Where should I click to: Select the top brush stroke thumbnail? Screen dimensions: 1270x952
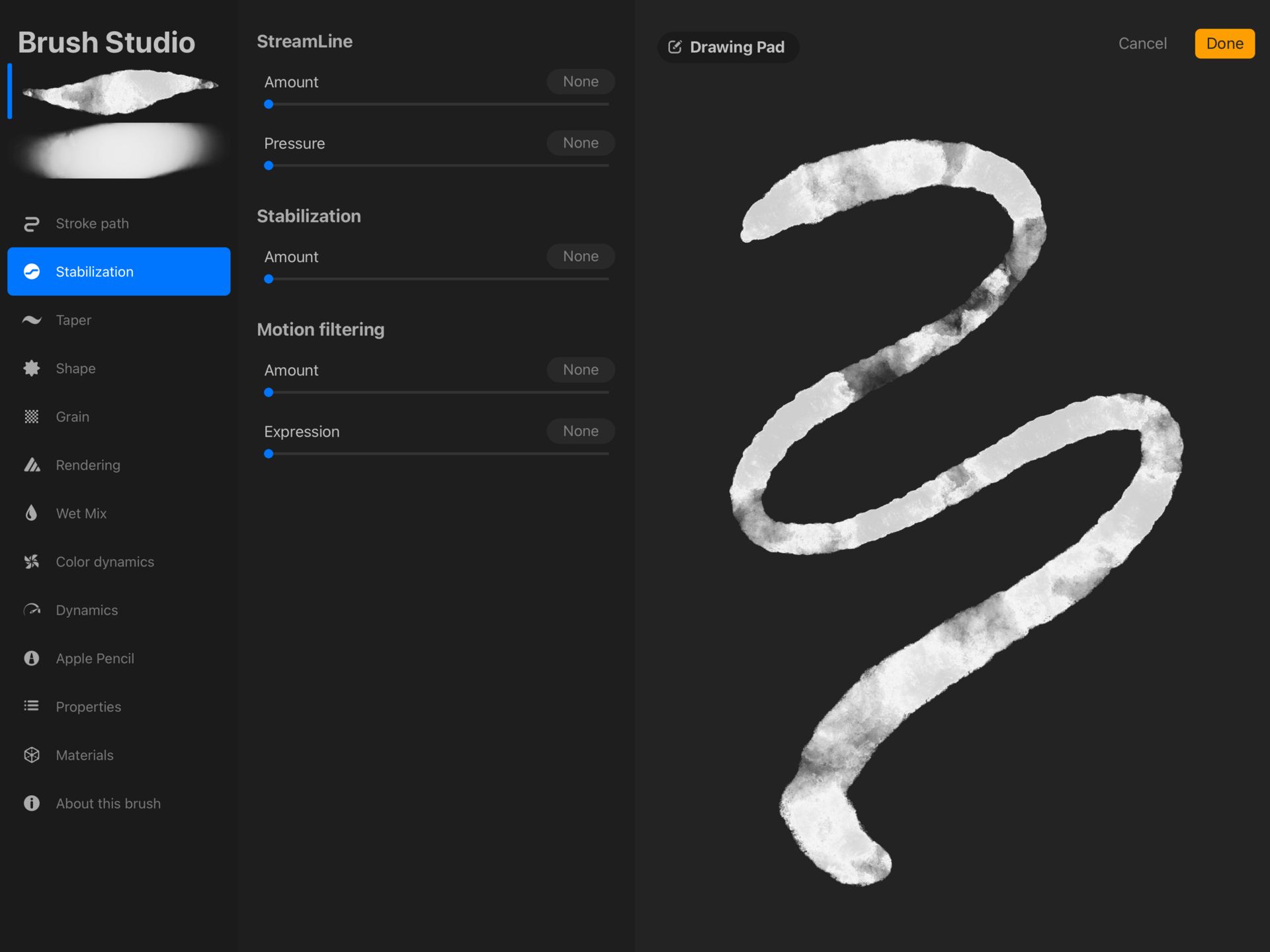(120, 91)
